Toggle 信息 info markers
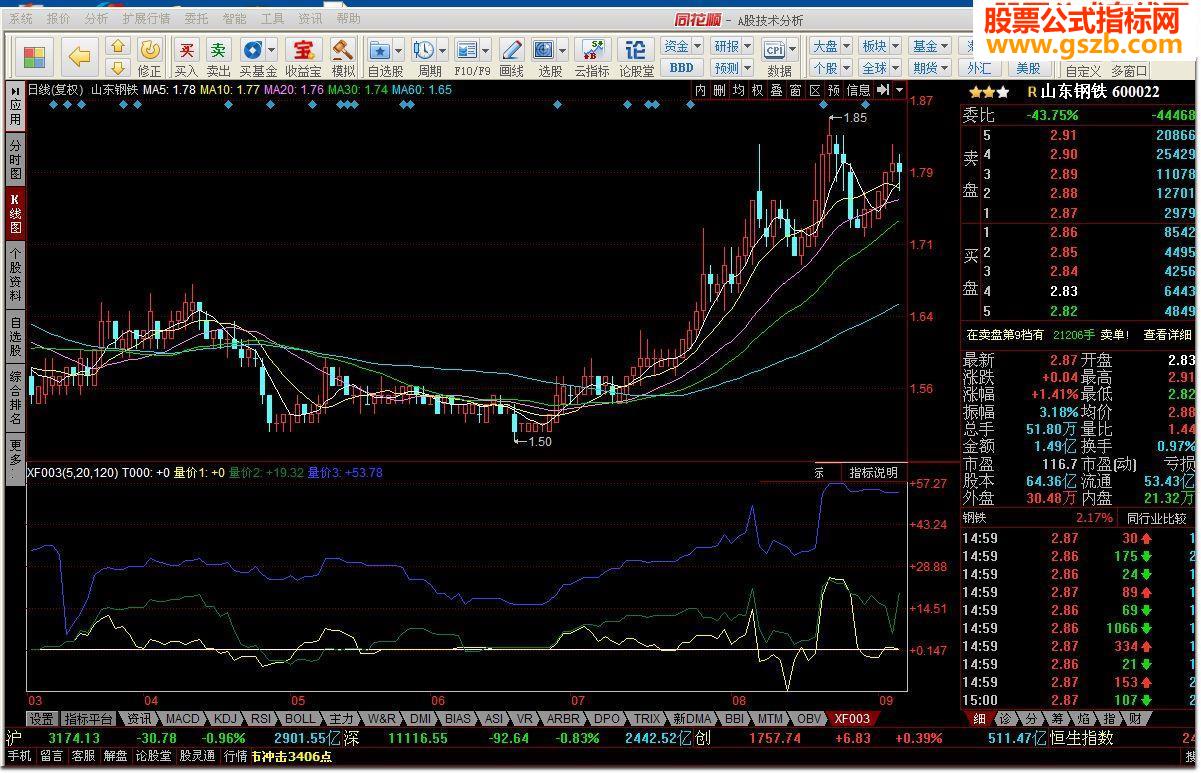Screen dimensions: 1201x773 coord(859,90)
